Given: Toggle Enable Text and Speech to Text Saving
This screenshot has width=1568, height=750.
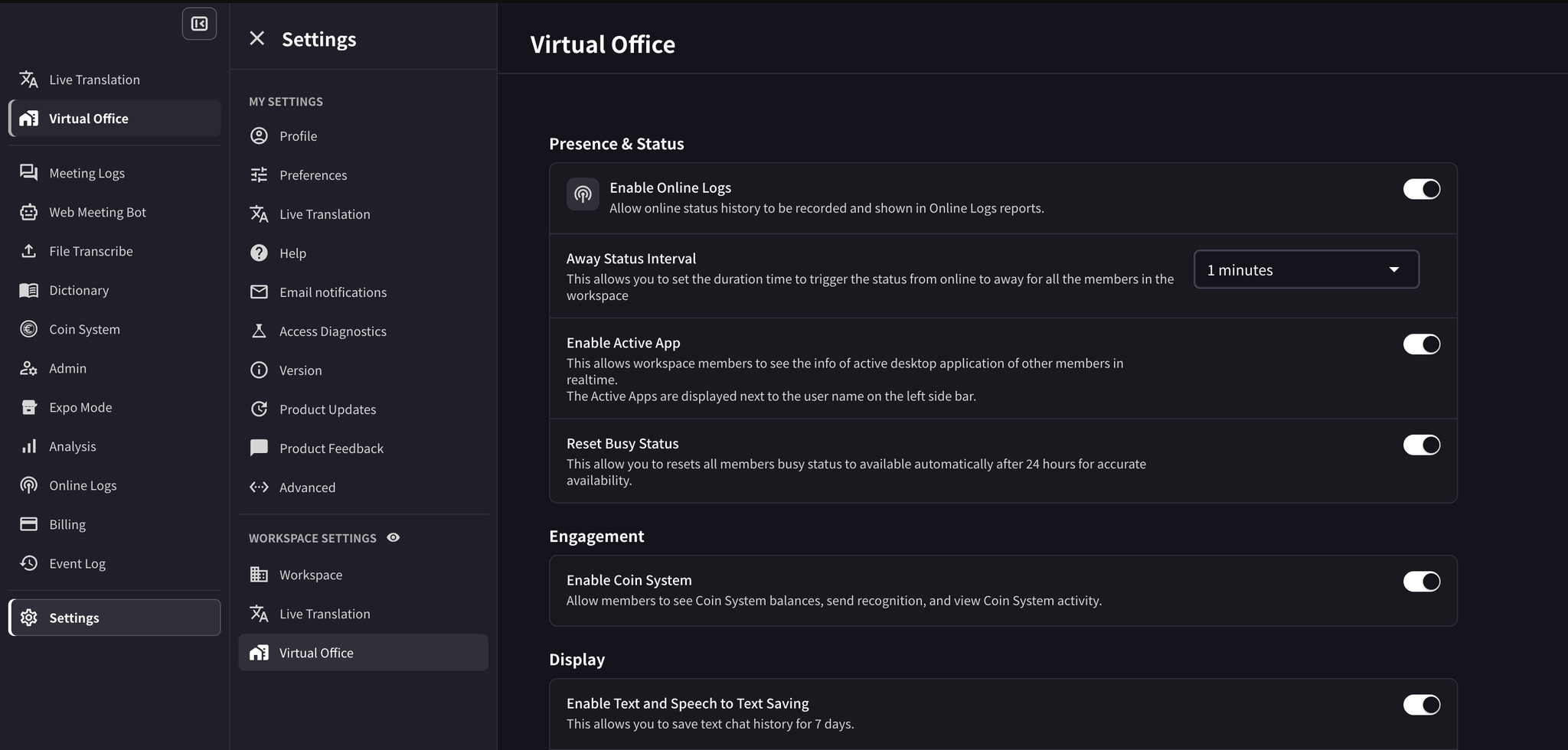Looking at the screenshot, I should 1422,705.
